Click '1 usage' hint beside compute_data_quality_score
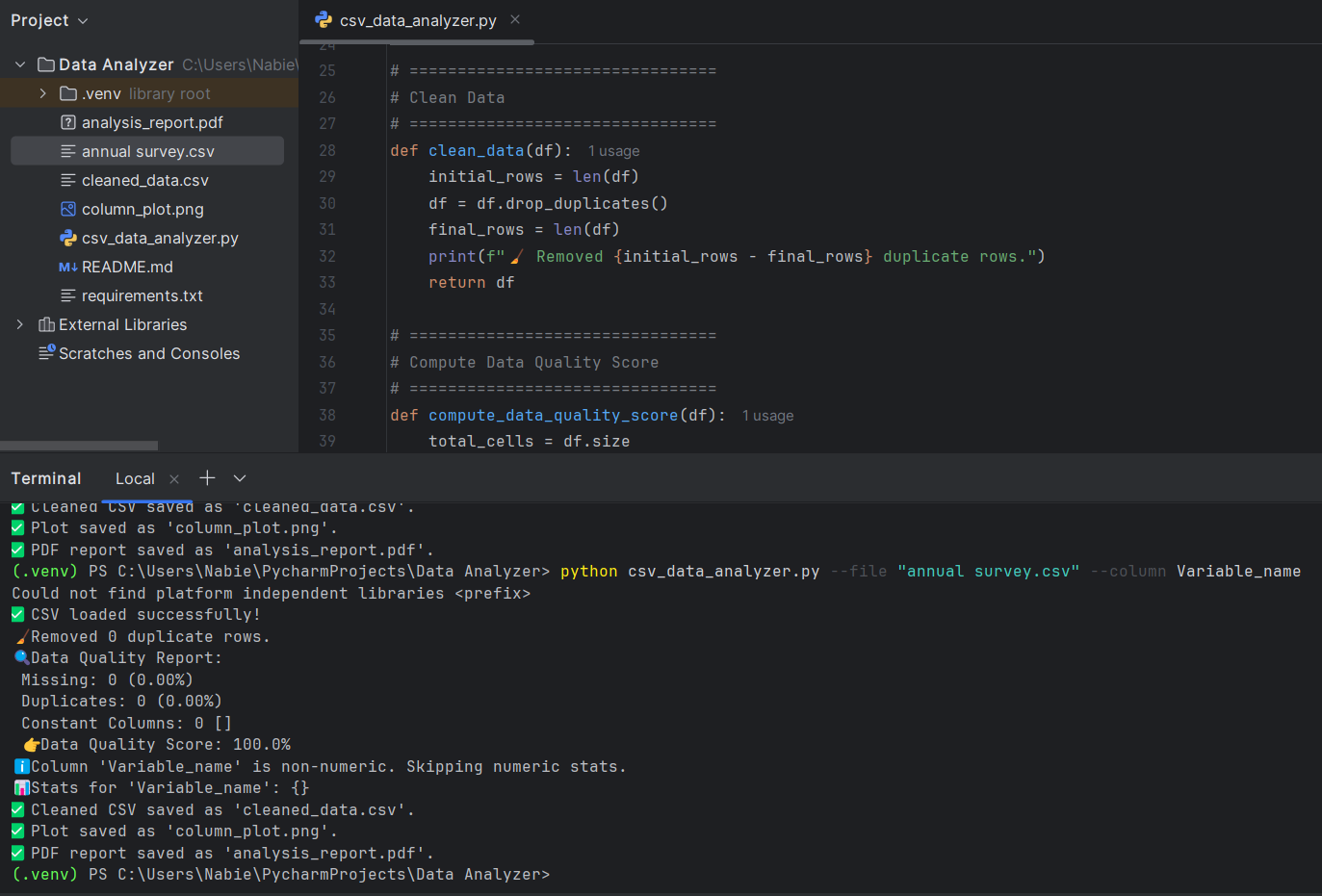This screenshot has width=1322, height=896. point(768,416)
